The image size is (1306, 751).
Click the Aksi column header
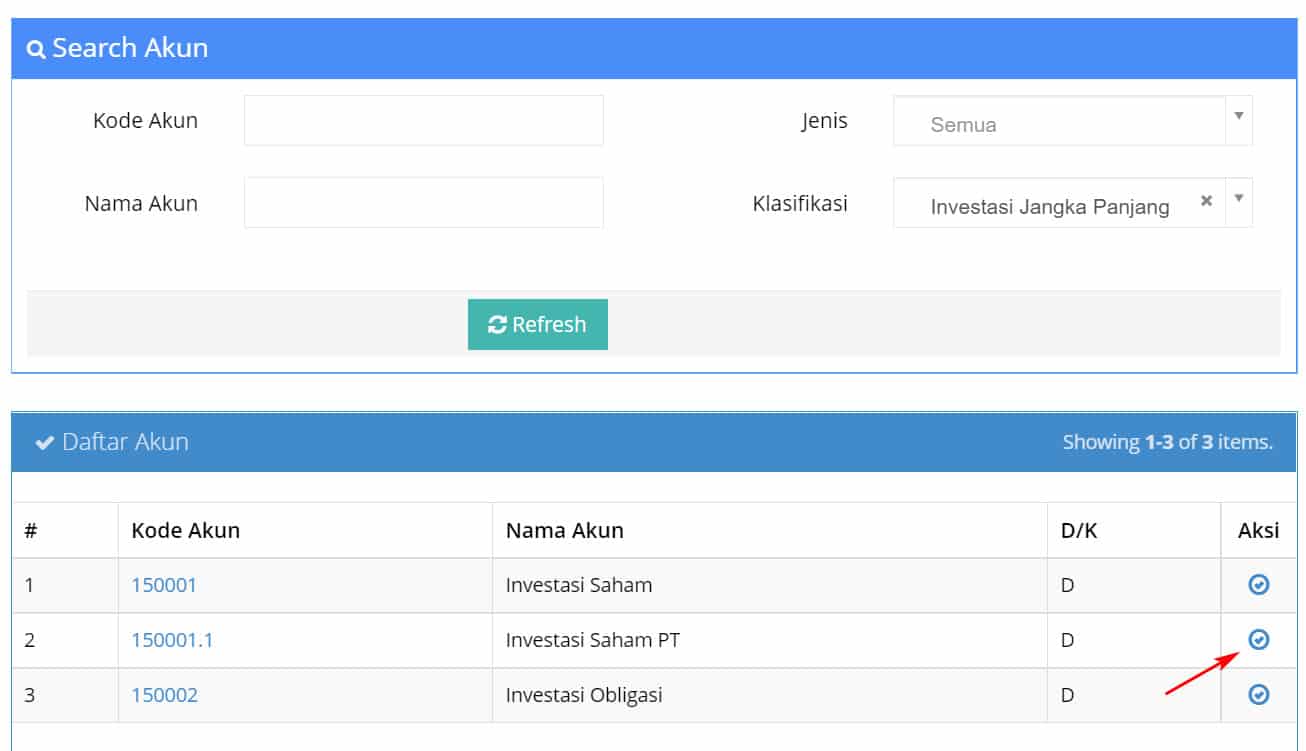point(1259,531)
